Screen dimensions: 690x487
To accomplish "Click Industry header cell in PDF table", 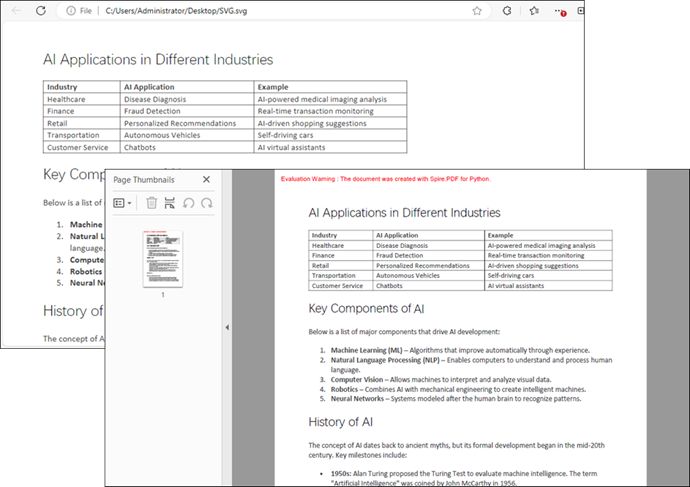I will tap(341, 235).
